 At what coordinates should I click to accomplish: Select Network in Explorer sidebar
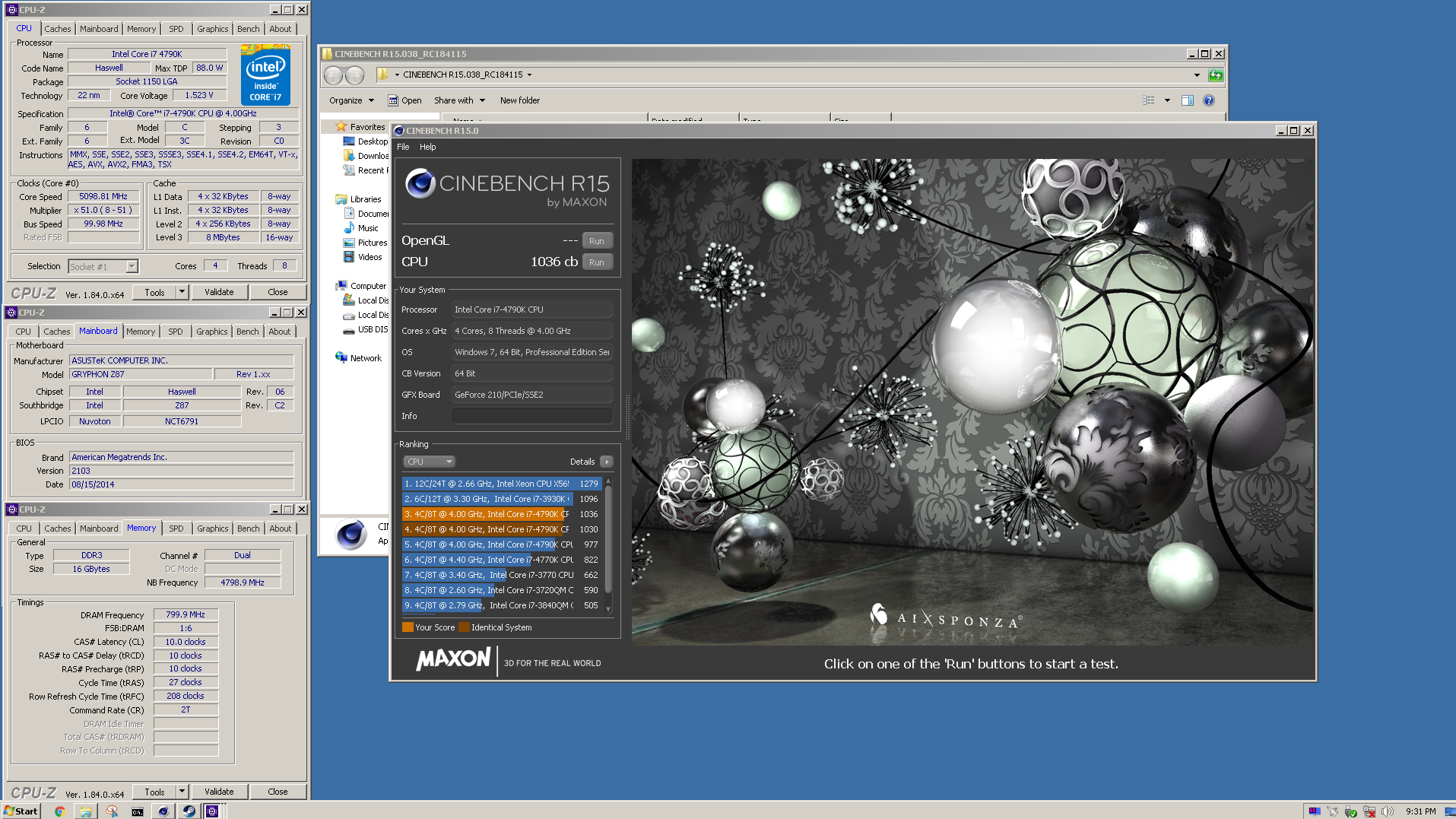[358, 358]
